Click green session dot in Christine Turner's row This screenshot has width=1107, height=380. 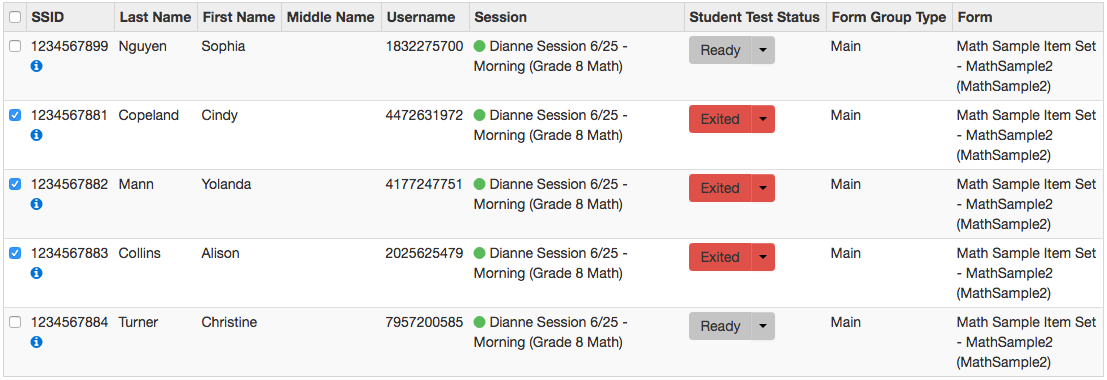click(x=479, y=323)
